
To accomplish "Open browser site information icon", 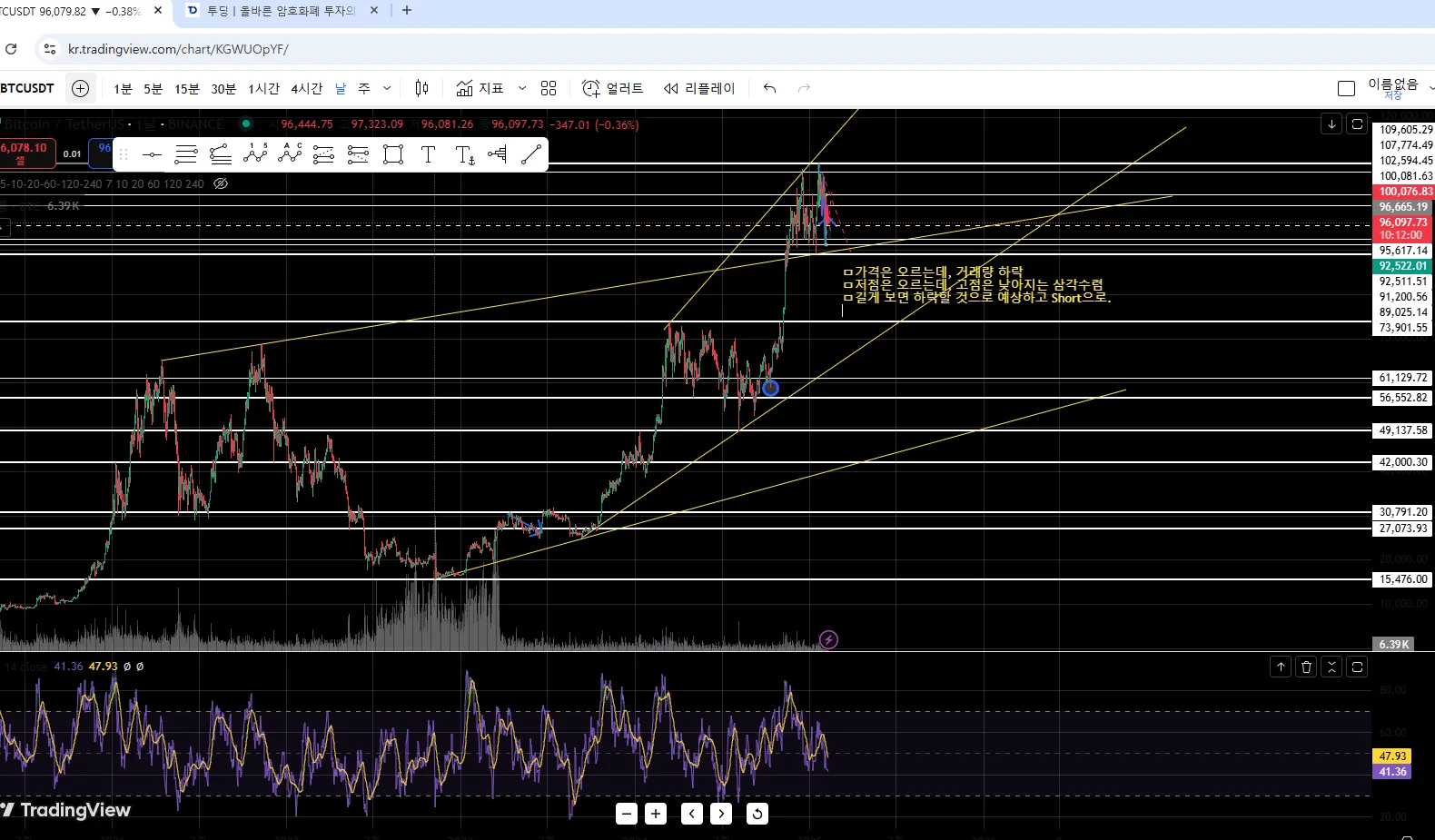I will coord(50,49).
